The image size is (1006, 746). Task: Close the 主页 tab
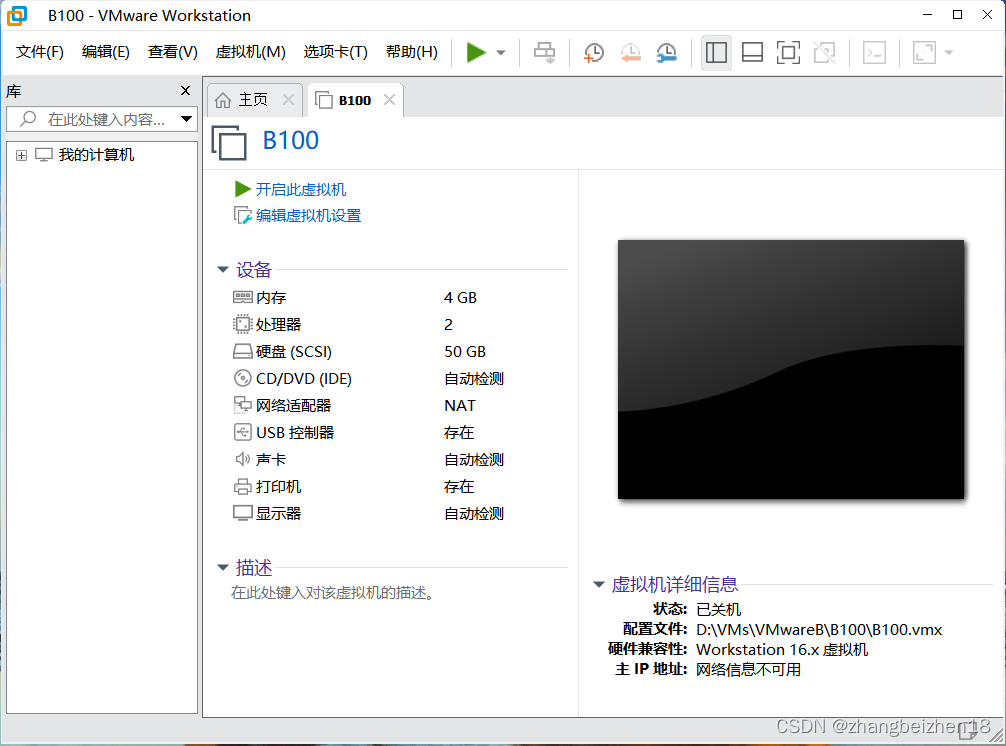pyautogui.click(x=289, y=99)
